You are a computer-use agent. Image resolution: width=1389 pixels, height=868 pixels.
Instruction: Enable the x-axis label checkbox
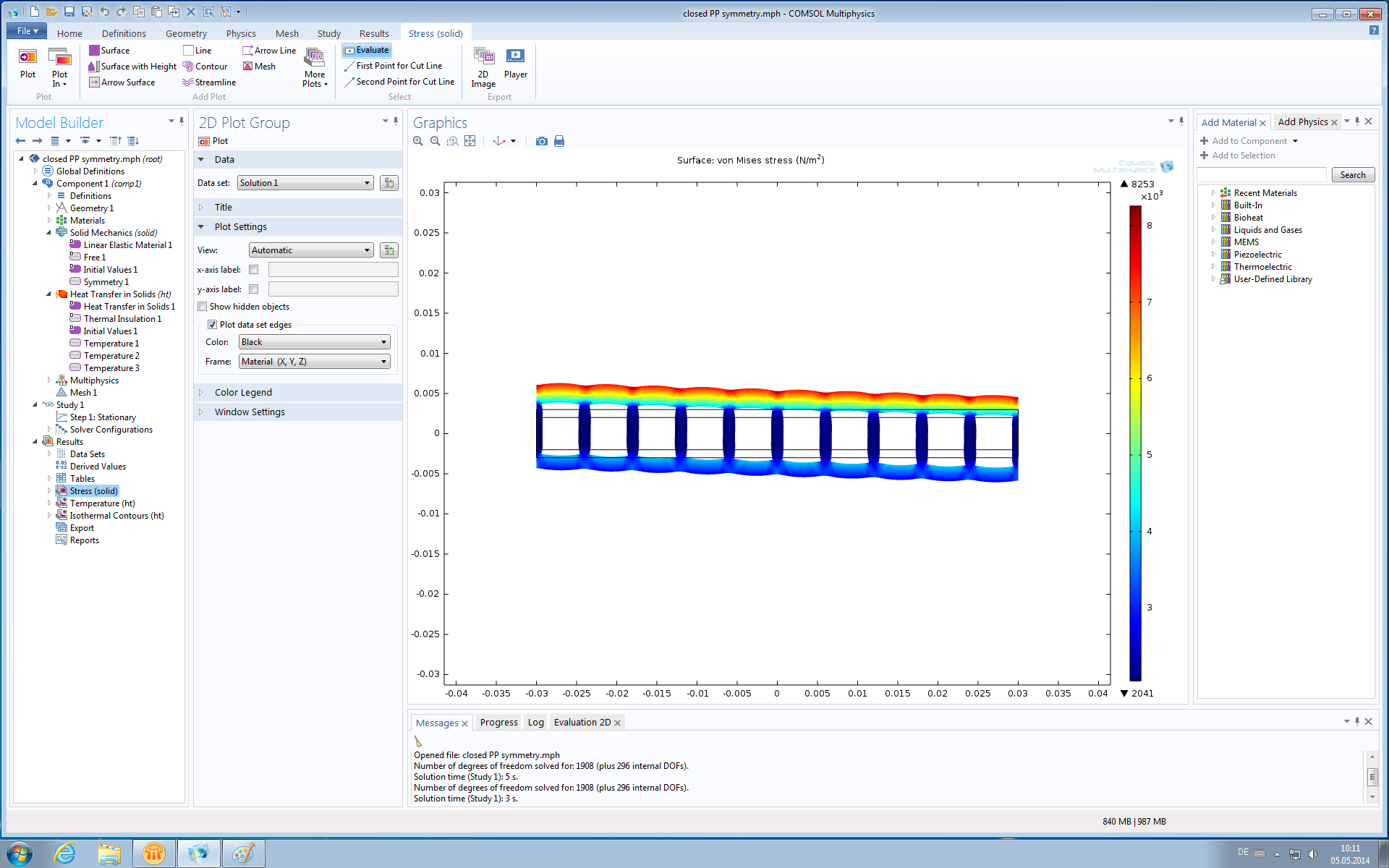coord(254,270)
